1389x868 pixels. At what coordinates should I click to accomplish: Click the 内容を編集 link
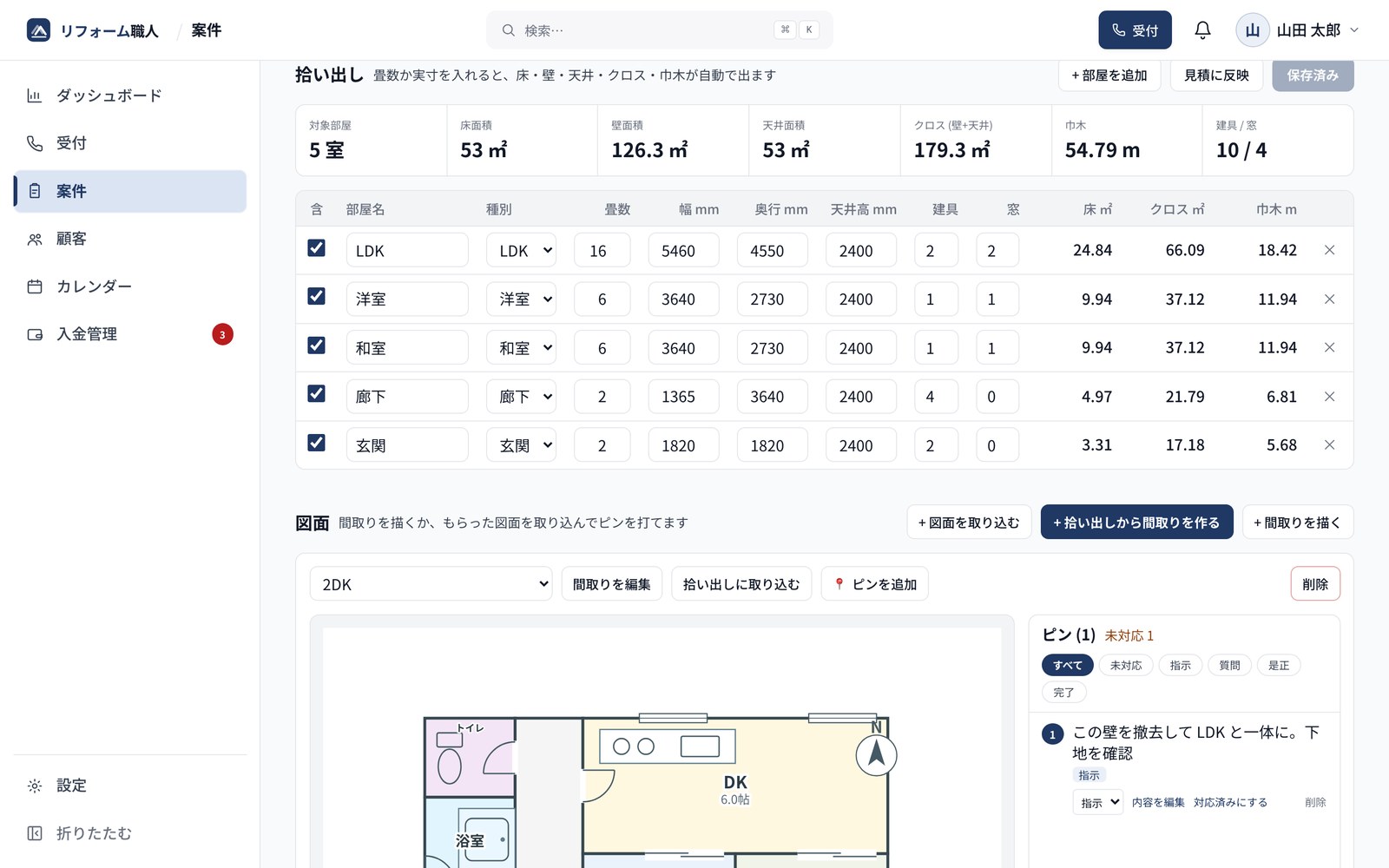pos(1158,802)
